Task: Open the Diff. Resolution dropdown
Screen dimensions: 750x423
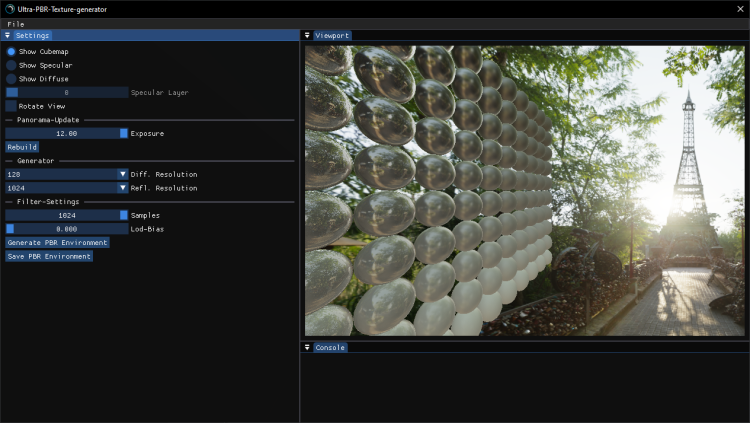Action: (123, 174)
